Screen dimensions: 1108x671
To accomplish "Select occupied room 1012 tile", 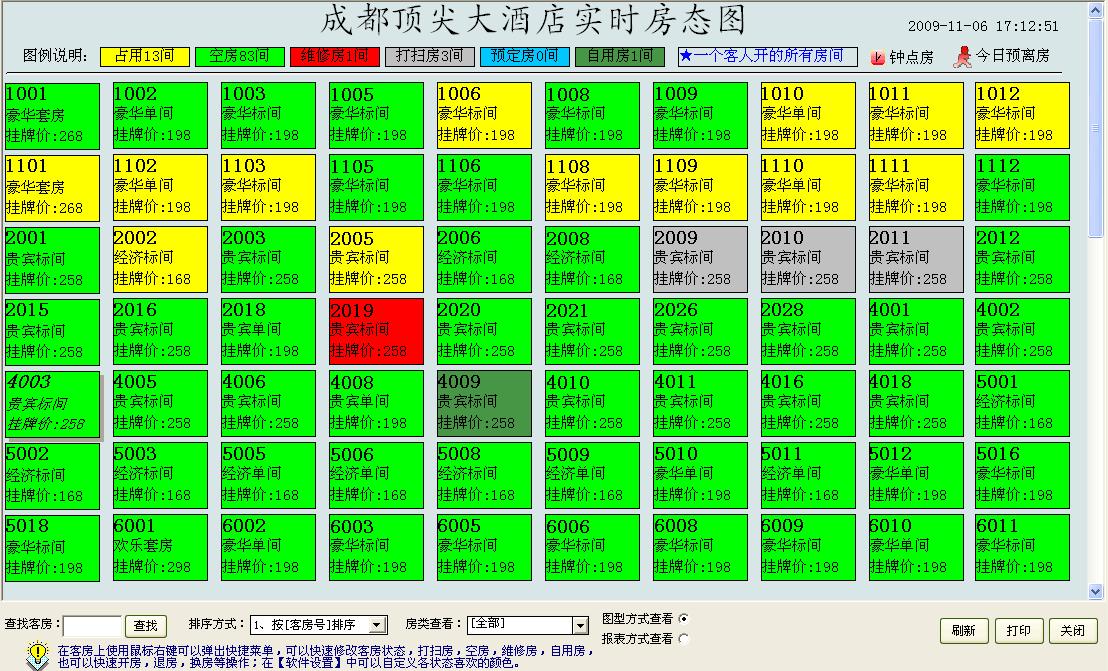I will pyautogui.click(x=1022, y=116).
